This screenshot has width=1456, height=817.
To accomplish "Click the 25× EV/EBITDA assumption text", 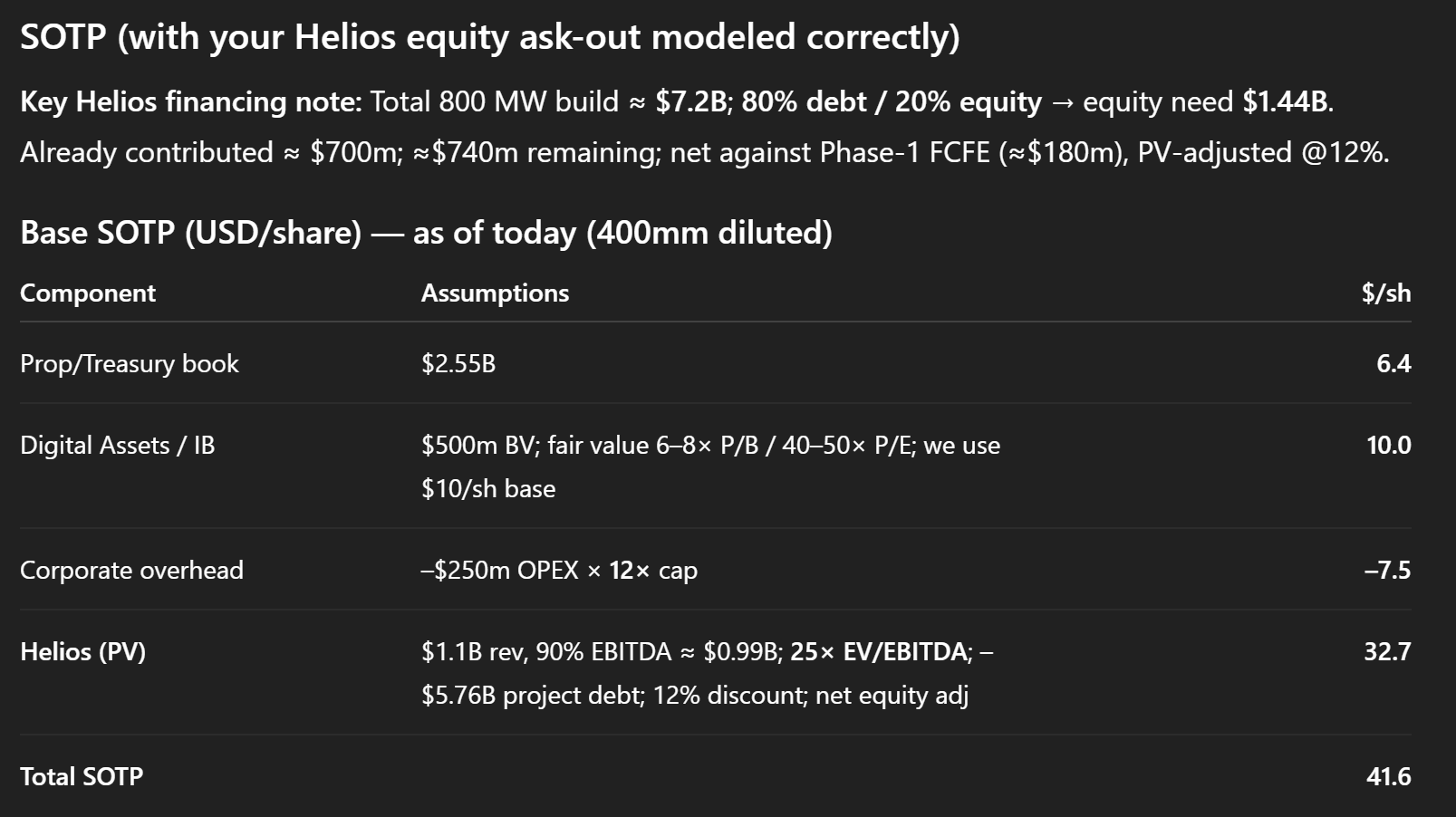I will [x=878, y=651].
